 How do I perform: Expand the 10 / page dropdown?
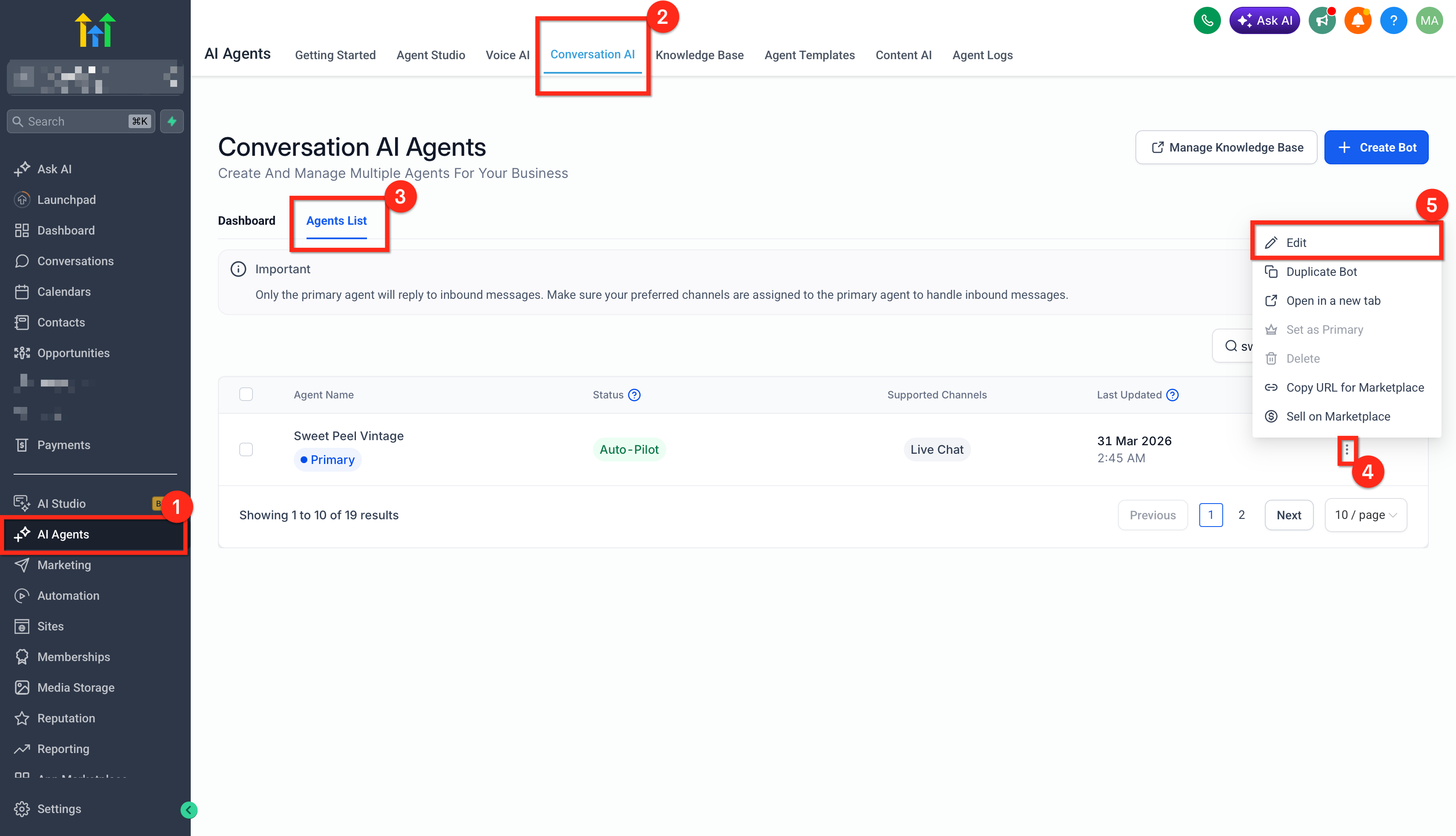1365,515
